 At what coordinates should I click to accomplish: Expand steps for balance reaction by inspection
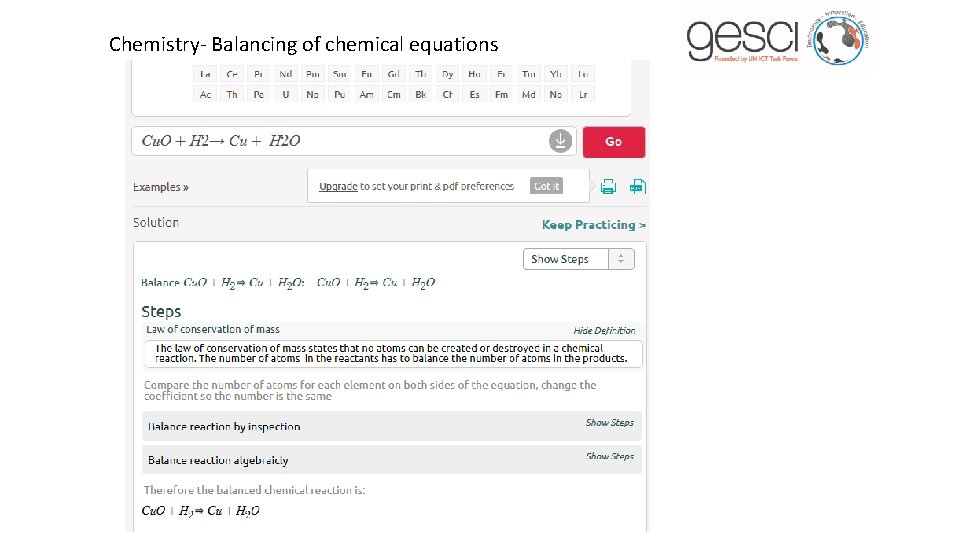(609, 423)
